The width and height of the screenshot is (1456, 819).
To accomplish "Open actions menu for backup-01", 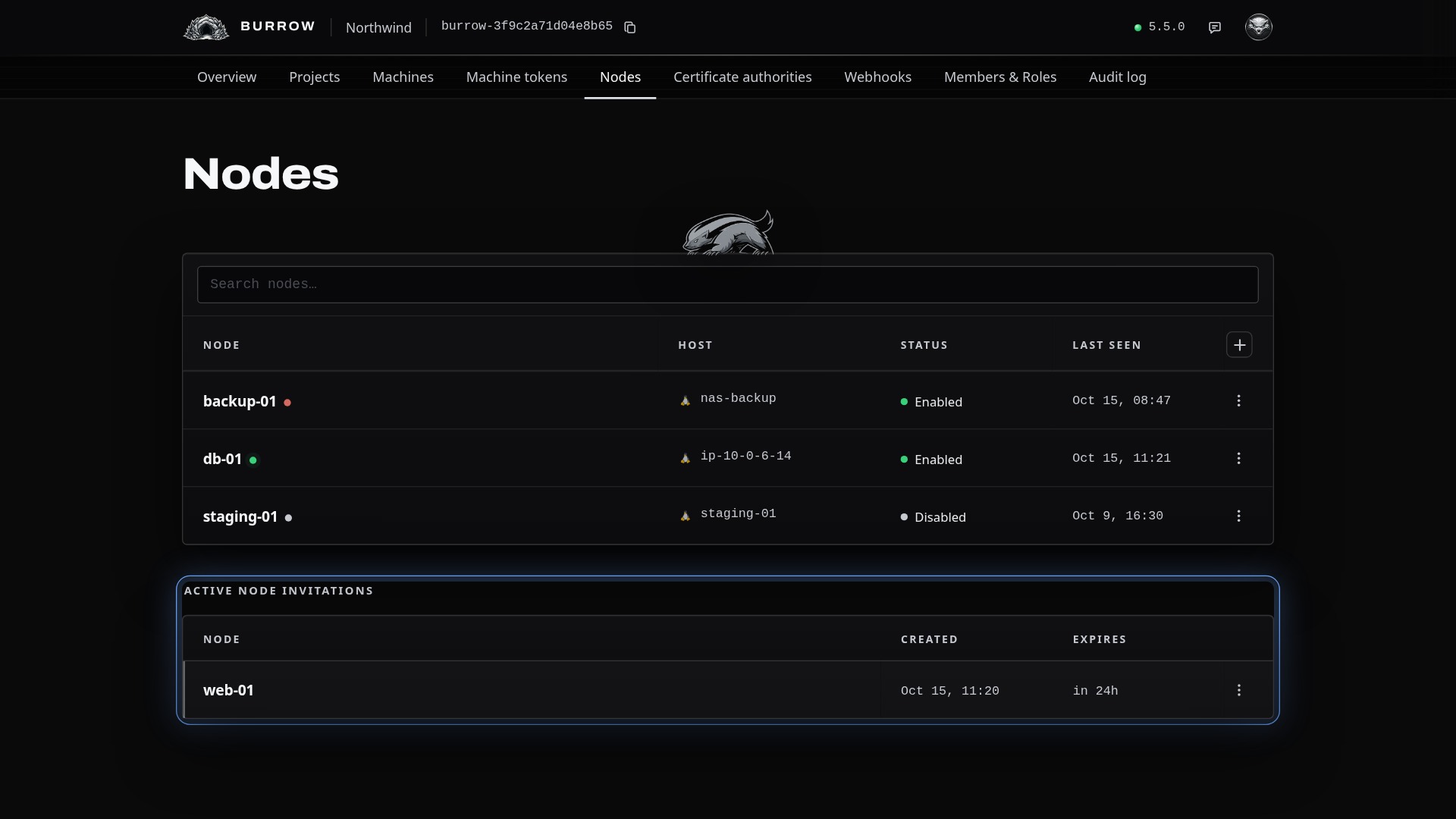I will [x=1239, y=400].
